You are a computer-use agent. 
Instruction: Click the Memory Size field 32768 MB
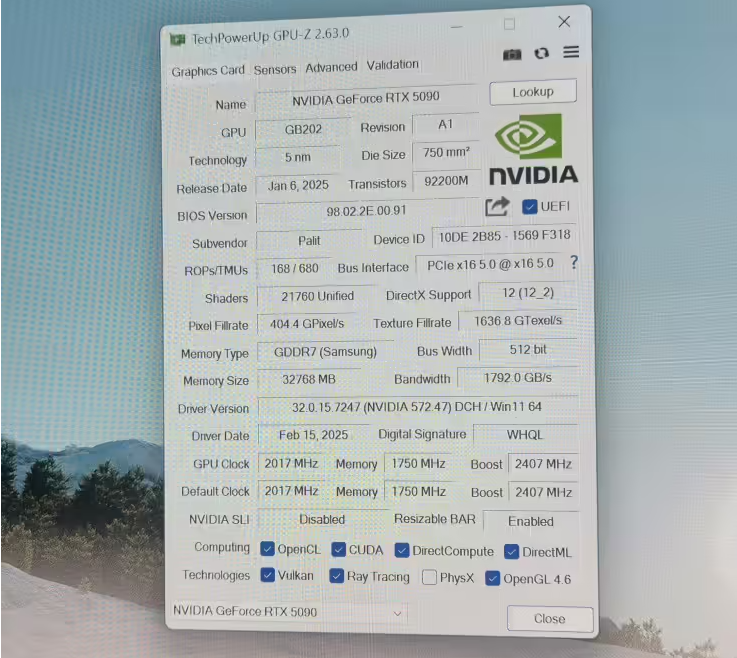309,379
